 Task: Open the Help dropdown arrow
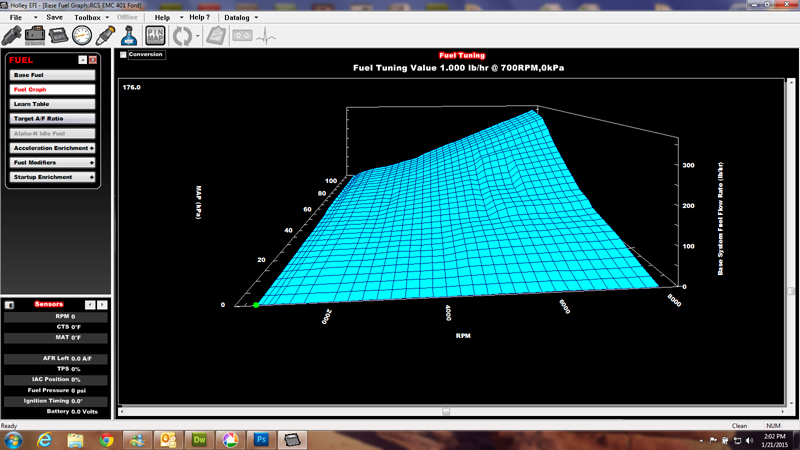tap(181, 18)
